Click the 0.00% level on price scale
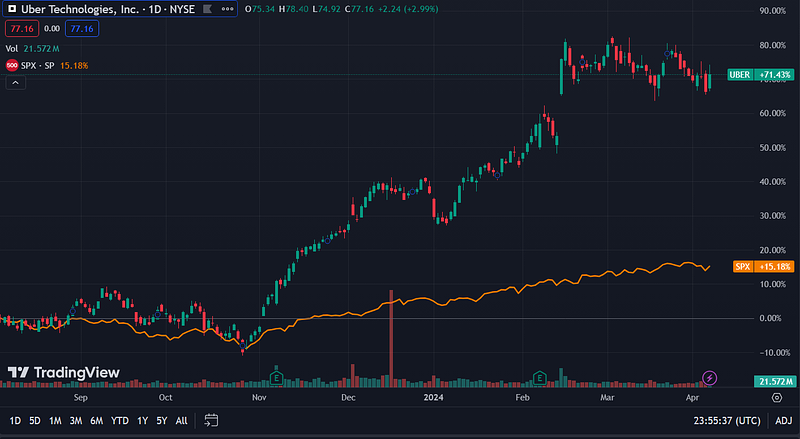The width and height of the screenshot is (800, 439). 770,318
